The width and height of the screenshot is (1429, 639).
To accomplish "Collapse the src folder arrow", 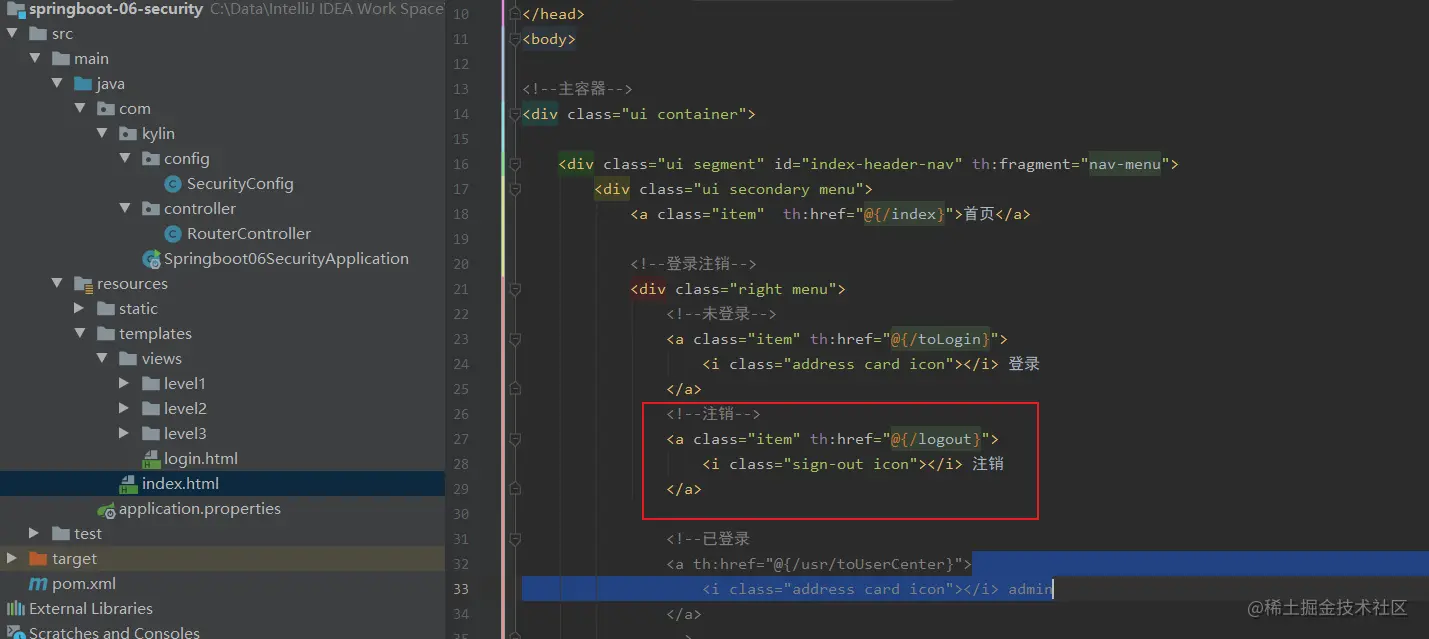I will [12, 34].
